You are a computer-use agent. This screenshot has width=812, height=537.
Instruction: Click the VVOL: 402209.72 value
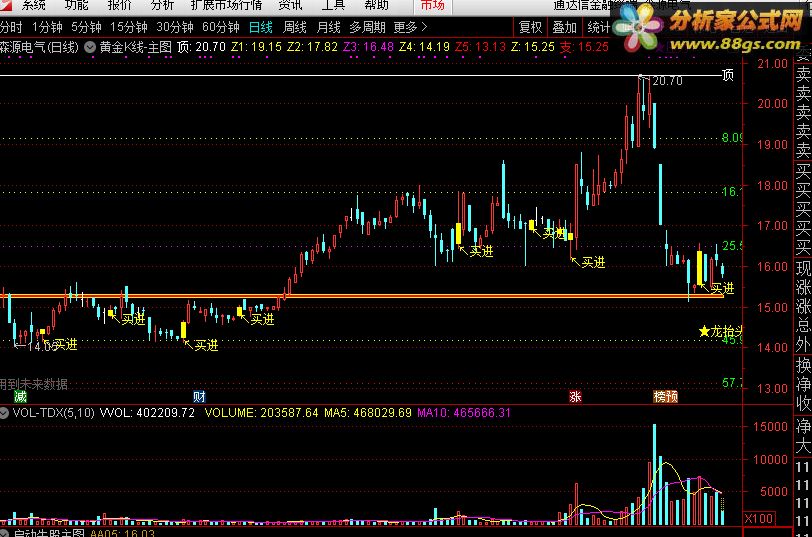pos(147,413)
